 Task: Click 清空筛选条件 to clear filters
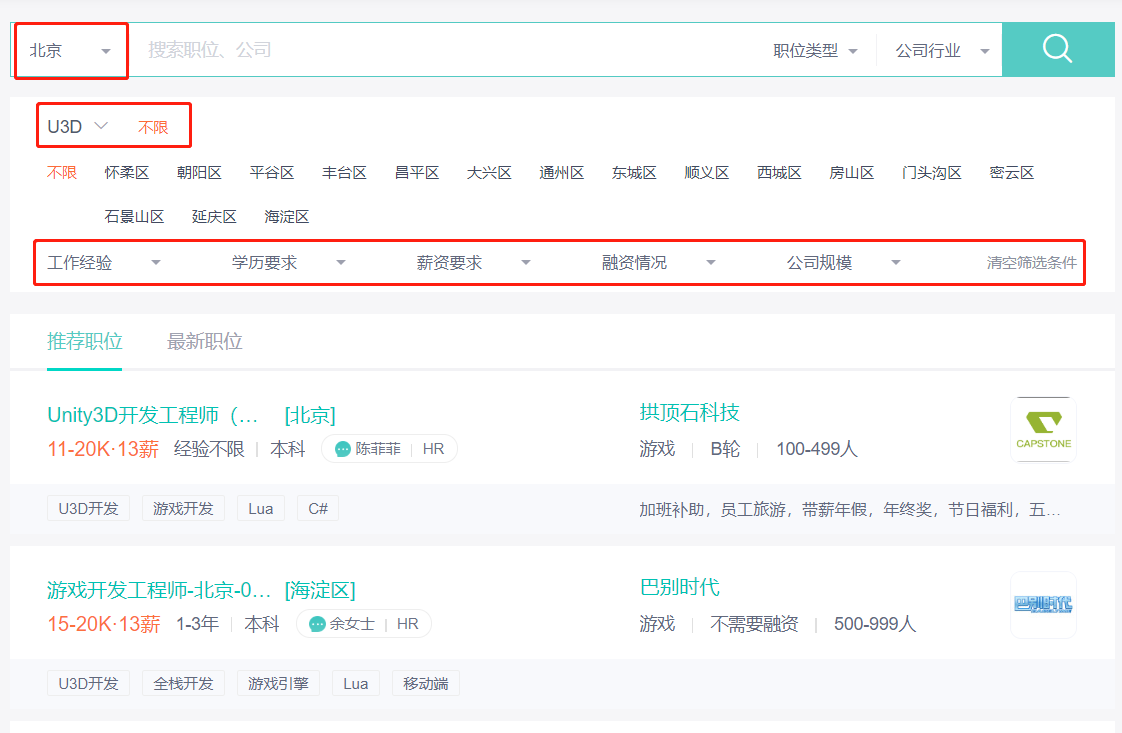click(x=1030, y=262)
